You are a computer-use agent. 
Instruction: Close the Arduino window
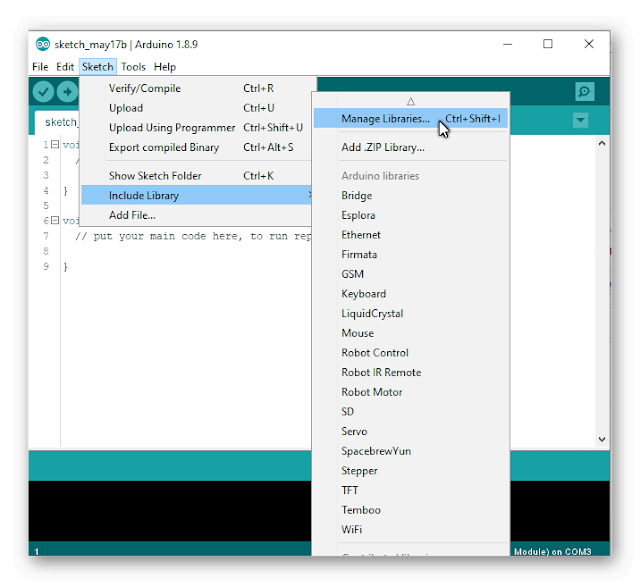coord(589,44)
